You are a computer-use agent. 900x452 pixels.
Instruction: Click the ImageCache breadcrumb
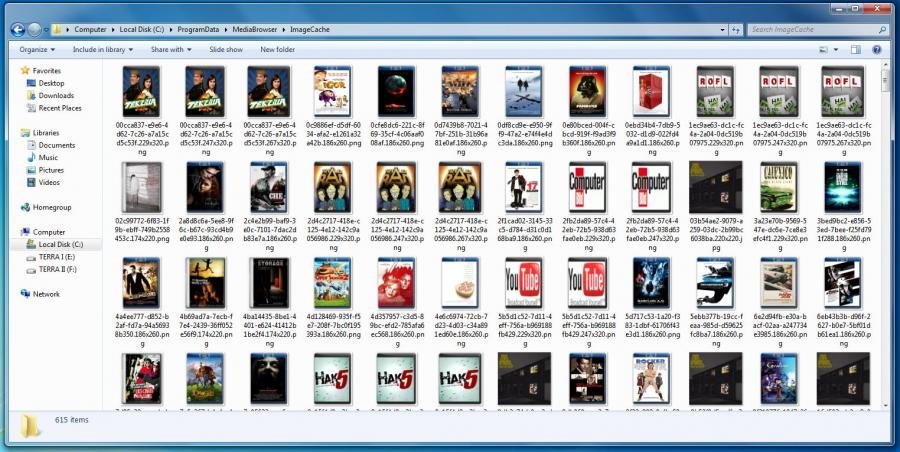[x=309, y=29]
